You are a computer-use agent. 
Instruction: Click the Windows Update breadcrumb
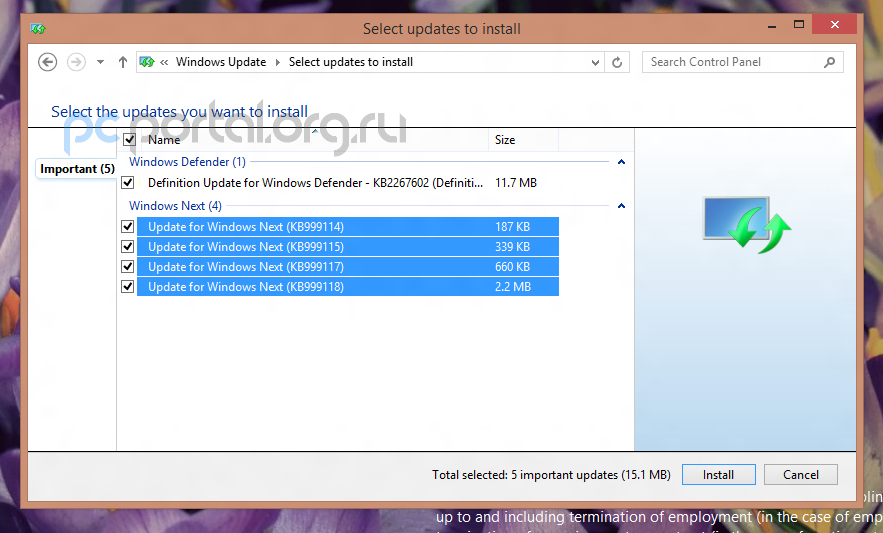click(221, 62)
